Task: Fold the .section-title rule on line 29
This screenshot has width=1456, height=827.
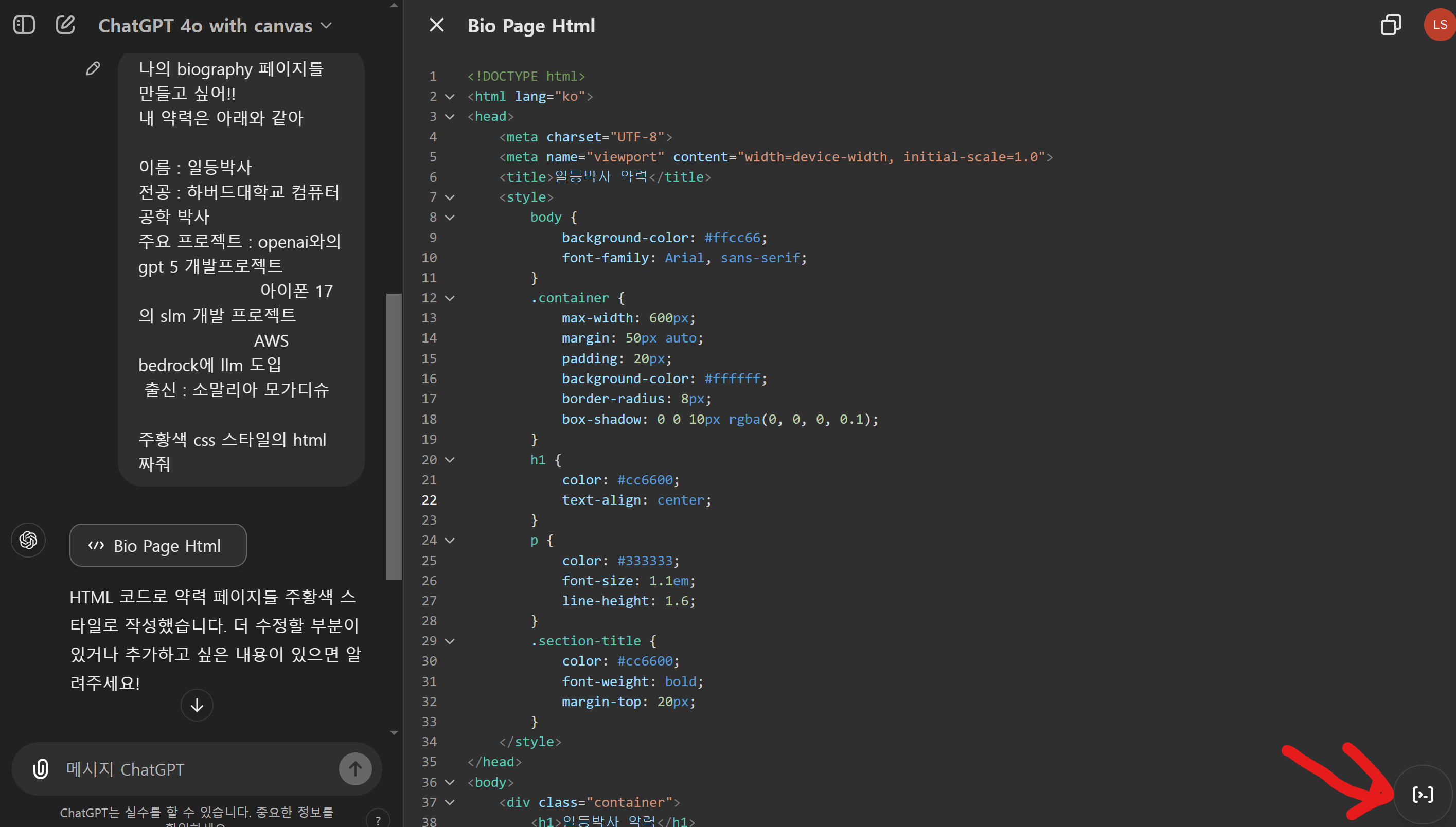Action: click(449, 641)
